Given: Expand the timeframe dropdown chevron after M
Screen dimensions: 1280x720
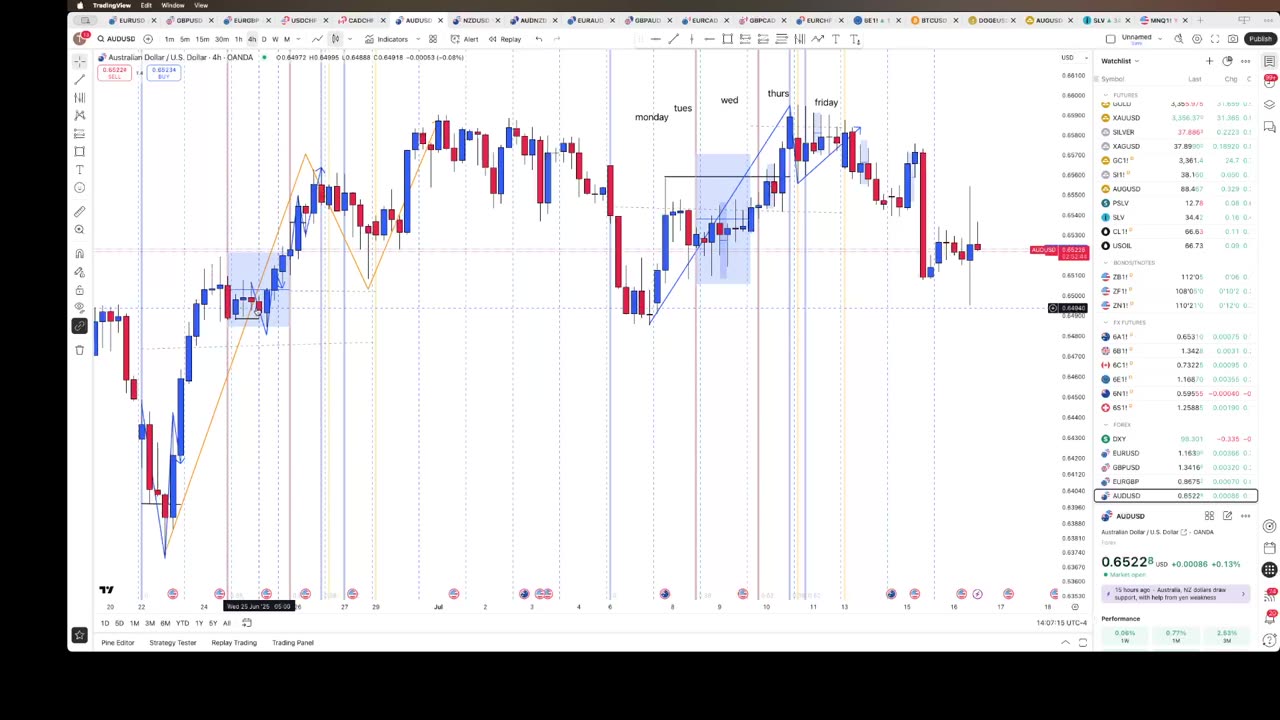Looking at the screenshot, I should point(298,39).
